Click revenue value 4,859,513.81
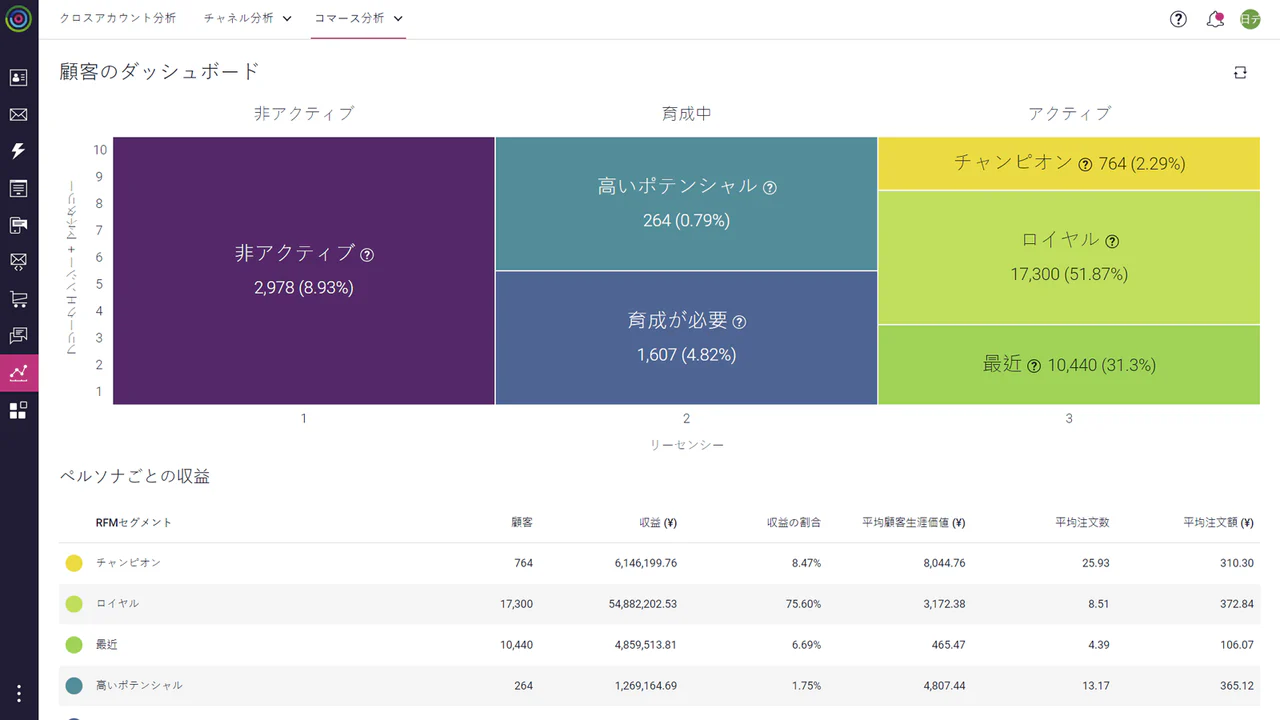Image resolution: width=1280 pixels, height=720 pixels. click(646, 645)
